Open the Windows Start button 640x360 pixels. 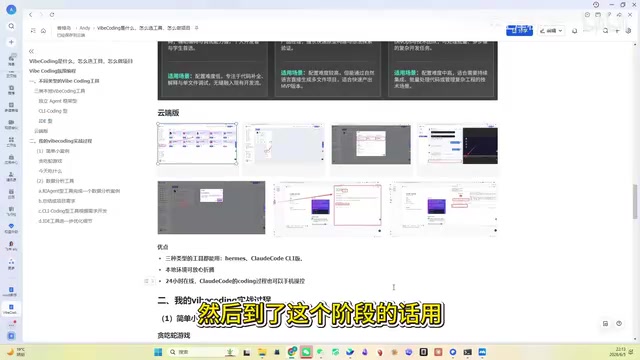pos(158,352)
